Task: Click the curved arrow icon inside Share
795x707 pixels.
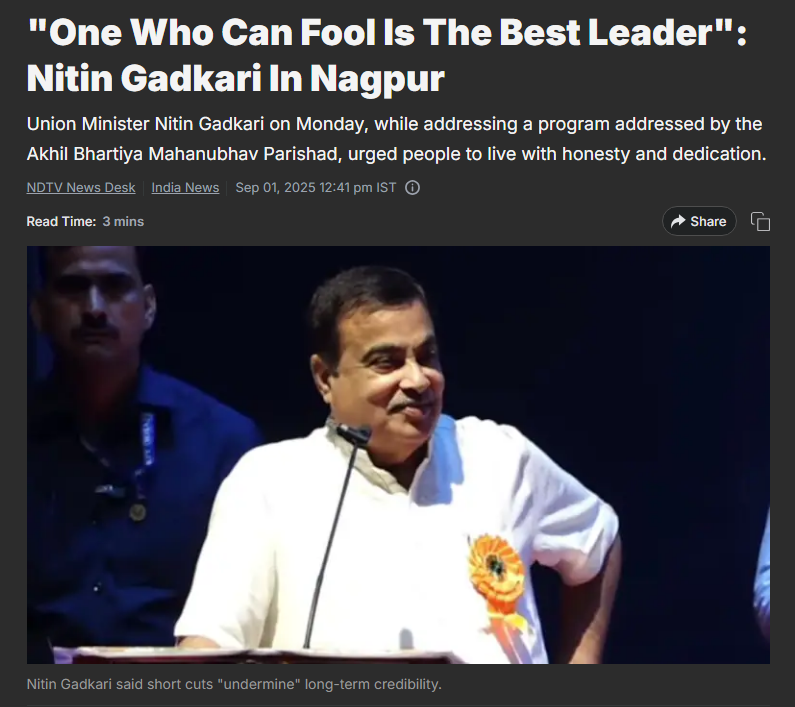Action: [x=678, y=221]
